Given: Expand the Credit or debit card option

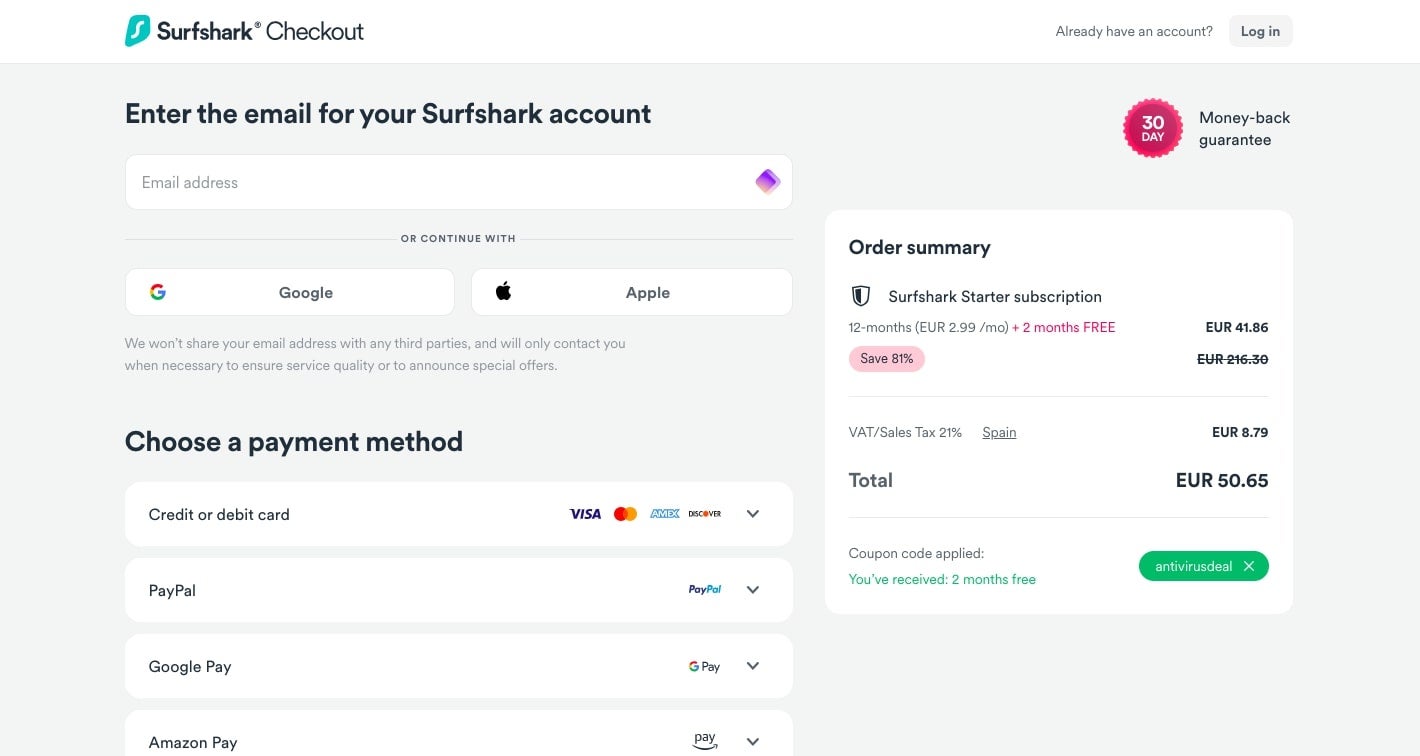Looking at the screenshot, I should [x=753, y=514].
